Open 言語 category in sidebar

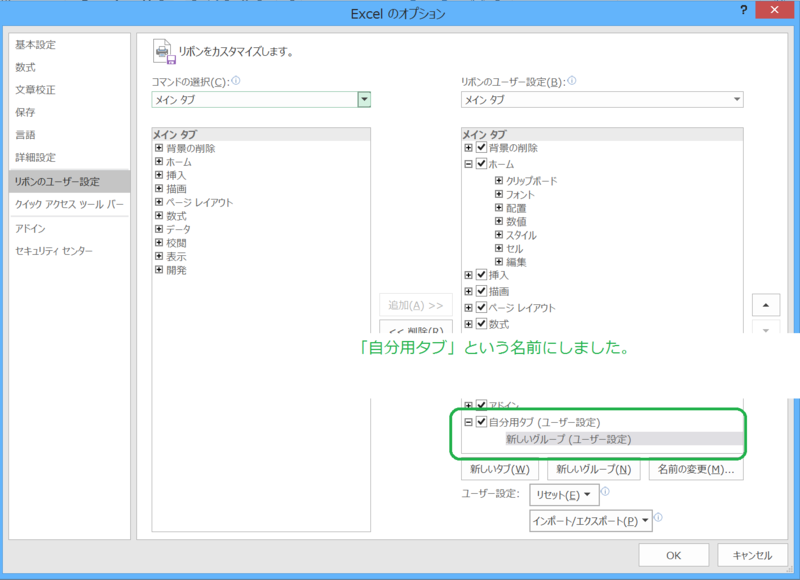click(x=69, y=135)
